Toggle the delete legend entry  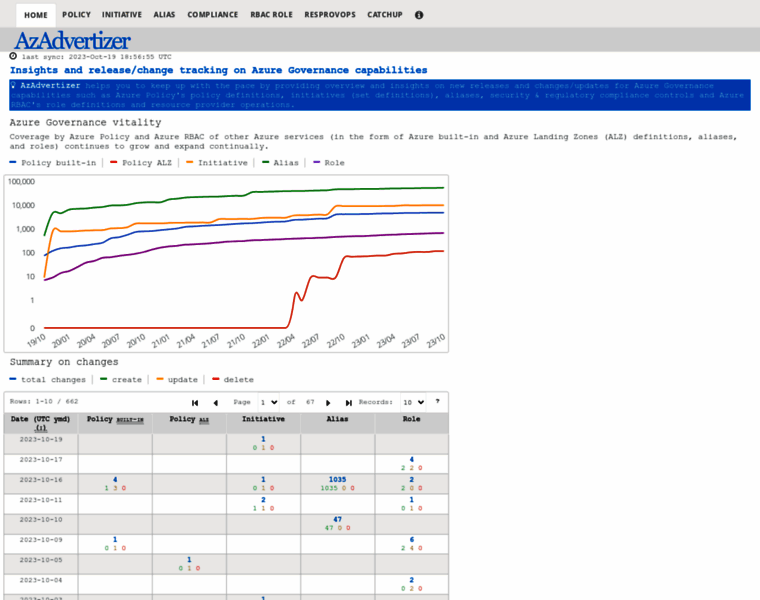[x=233, y=379]
